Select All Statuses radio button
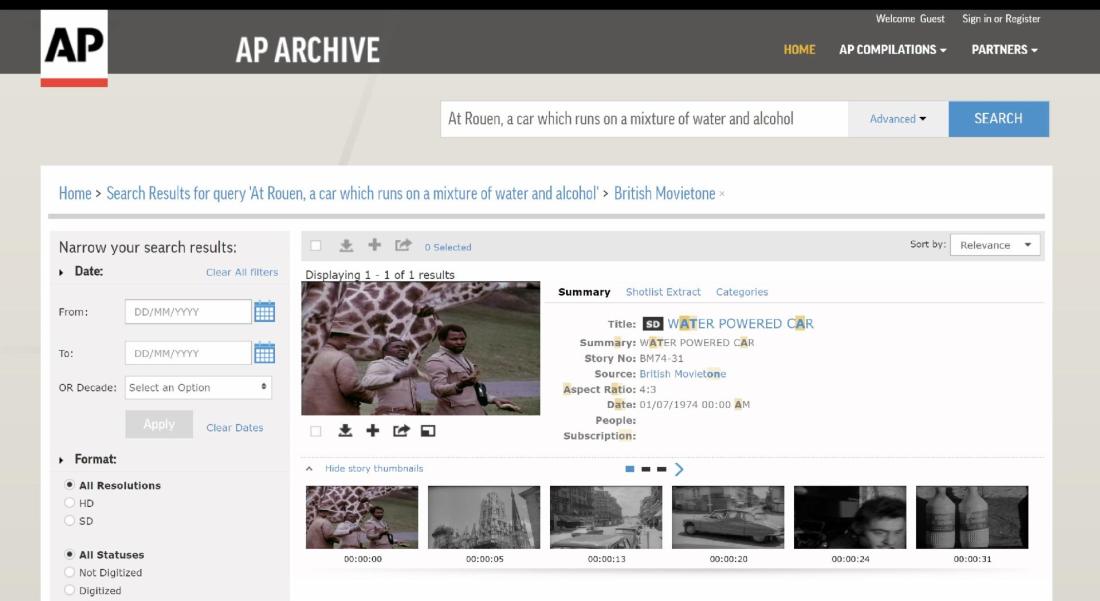Viewport: 1100px width, 601px height. [x=69, y=554]
